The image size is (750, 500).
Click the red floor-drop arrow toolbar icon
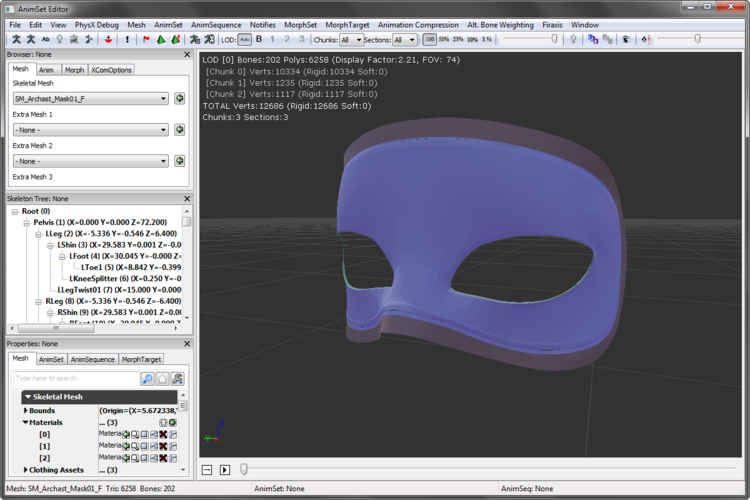coord(108,39)
